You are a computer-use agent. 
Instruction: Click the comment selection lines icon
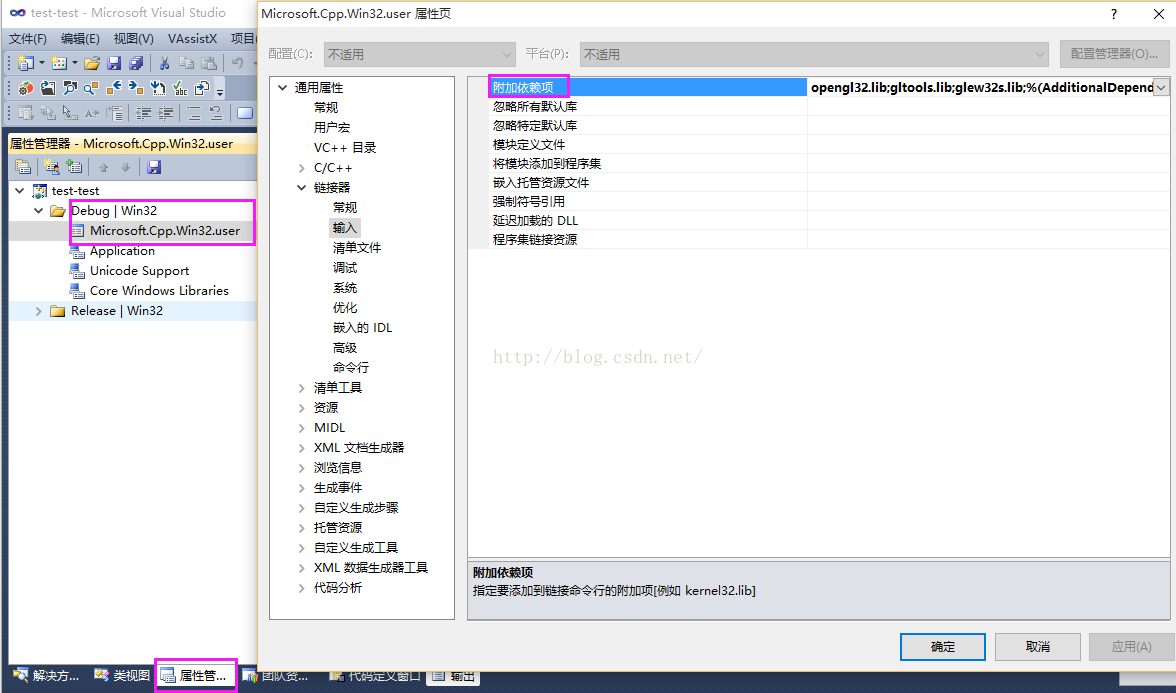coord(194,113)
